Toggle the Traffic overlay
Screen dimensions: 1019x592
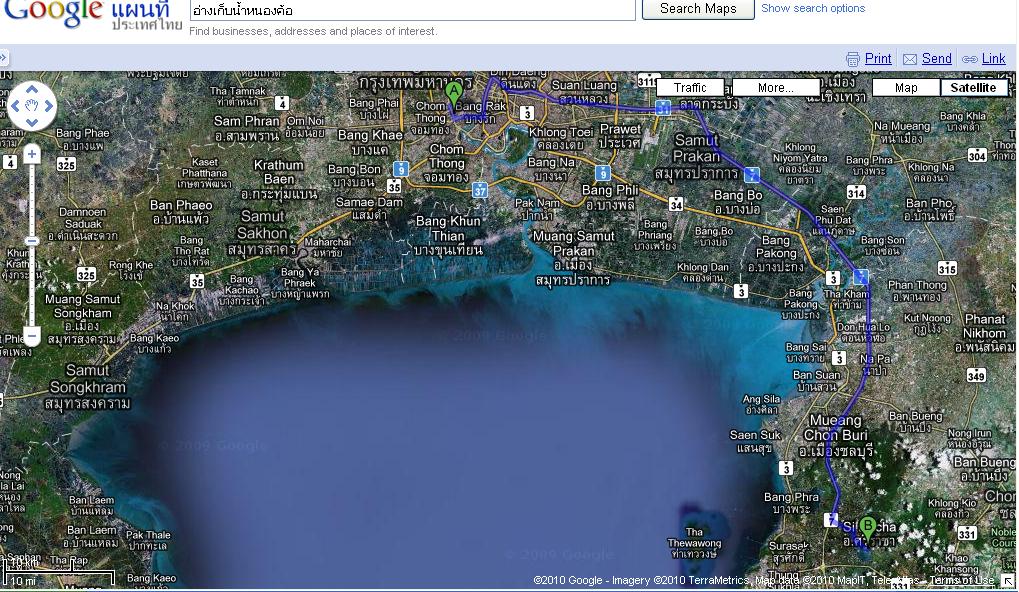point(690,88)
